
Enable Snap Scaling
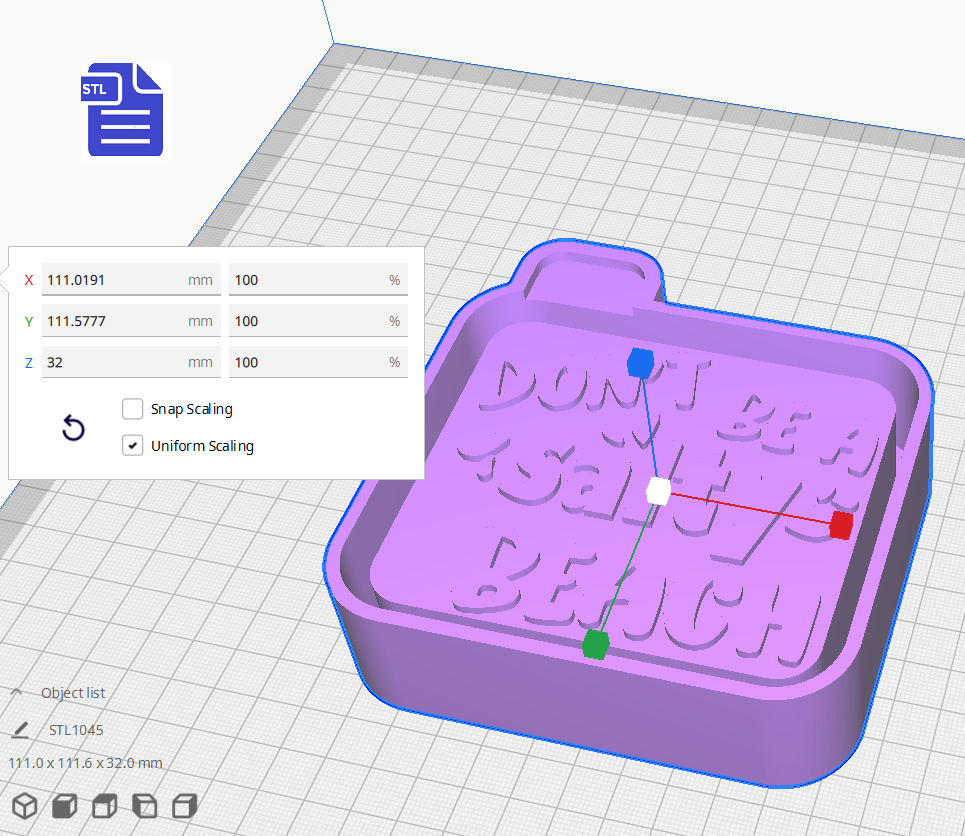132,409
